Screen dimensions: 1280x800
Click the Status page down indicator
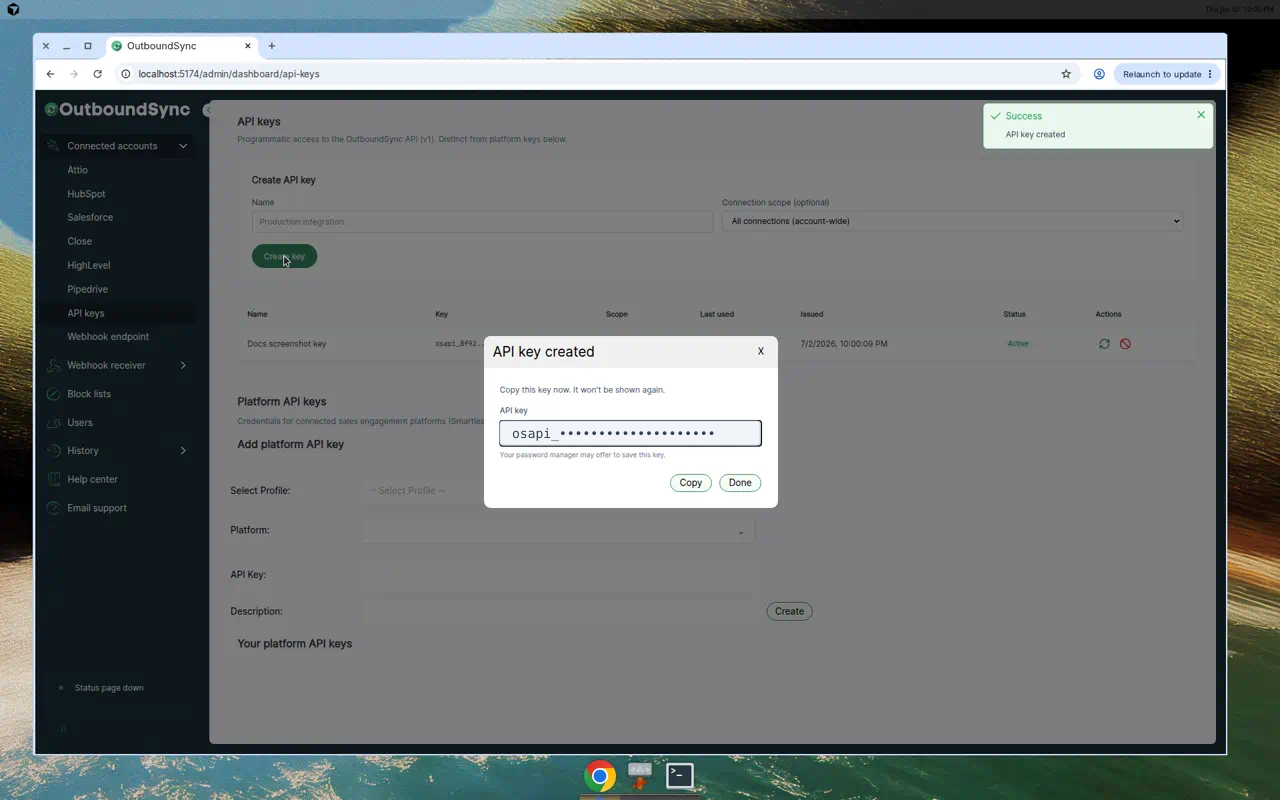pyautogui.click(x=102, y=688)
